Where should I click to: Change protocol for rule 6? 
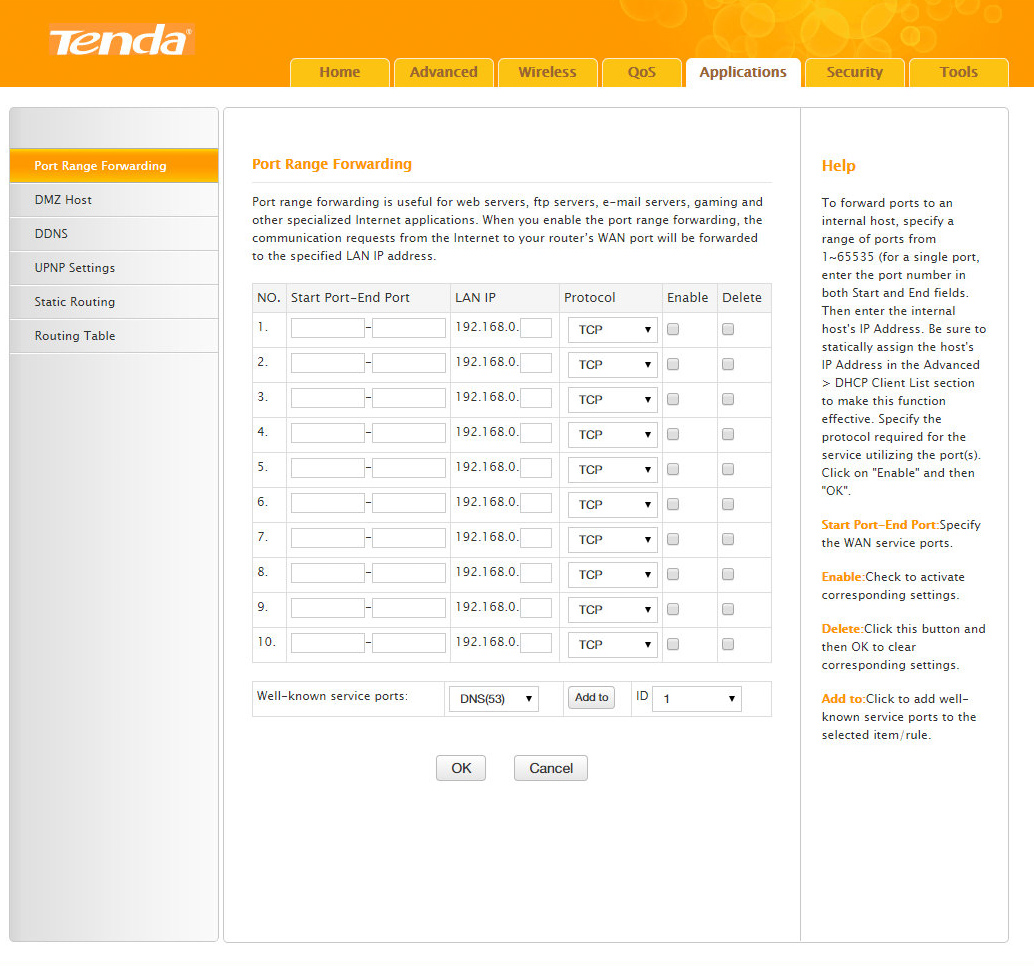[x=613, y=504]
